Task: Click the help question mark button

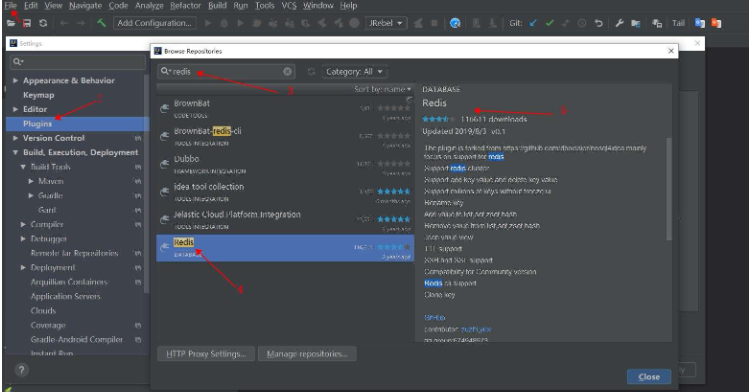Action: [x=22, y=370]
